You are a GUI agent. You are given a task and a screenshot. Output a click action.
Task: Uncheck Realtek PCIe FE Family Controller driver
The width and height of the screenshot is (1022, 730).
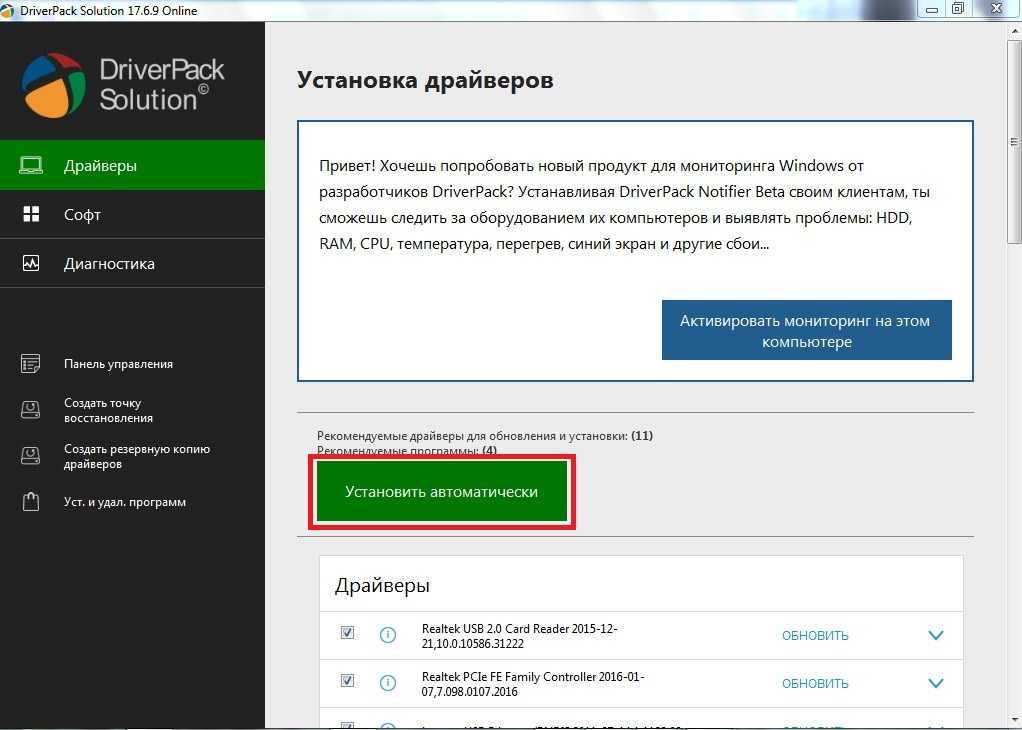347,680
